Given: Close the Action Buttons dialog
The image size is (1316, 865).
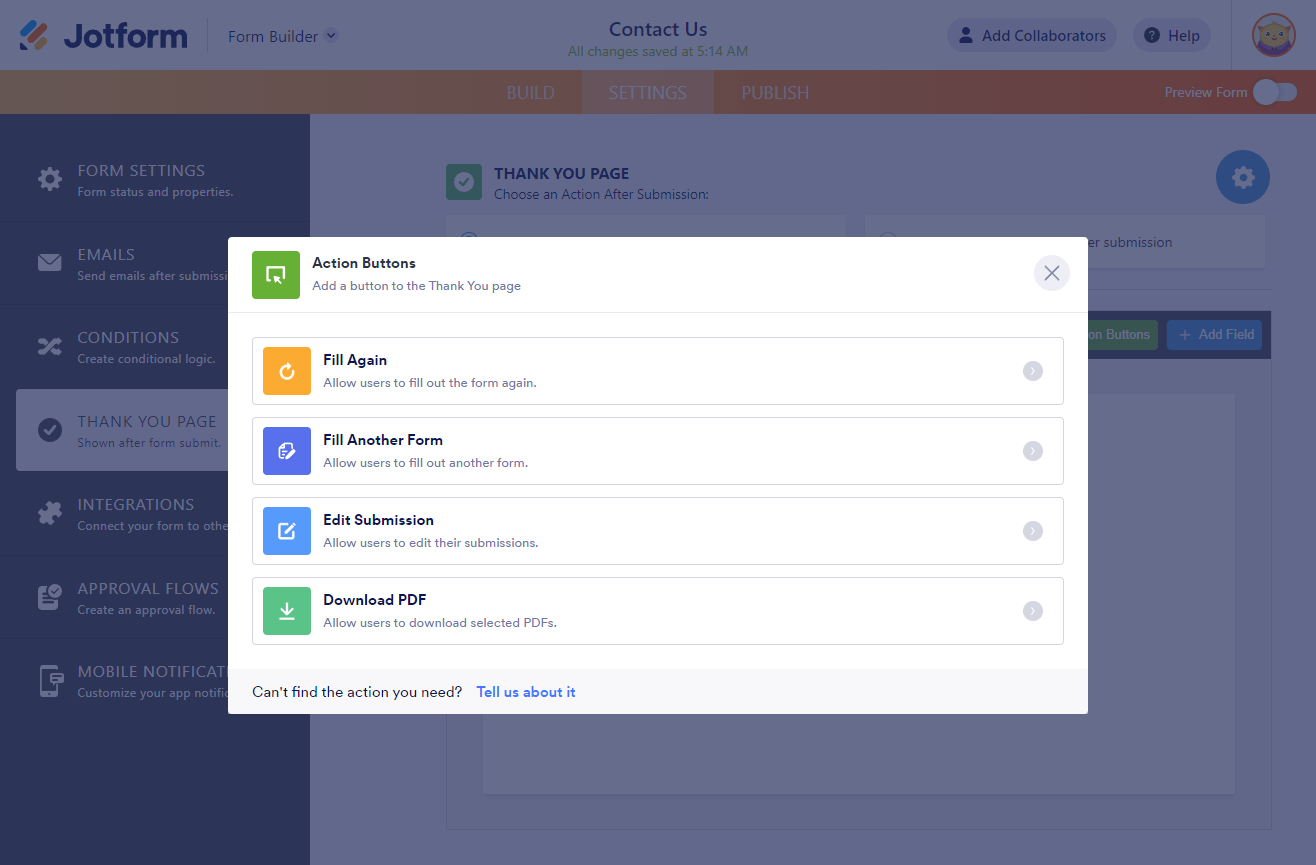Looking at the screenshot, I should pos(1052,273).
